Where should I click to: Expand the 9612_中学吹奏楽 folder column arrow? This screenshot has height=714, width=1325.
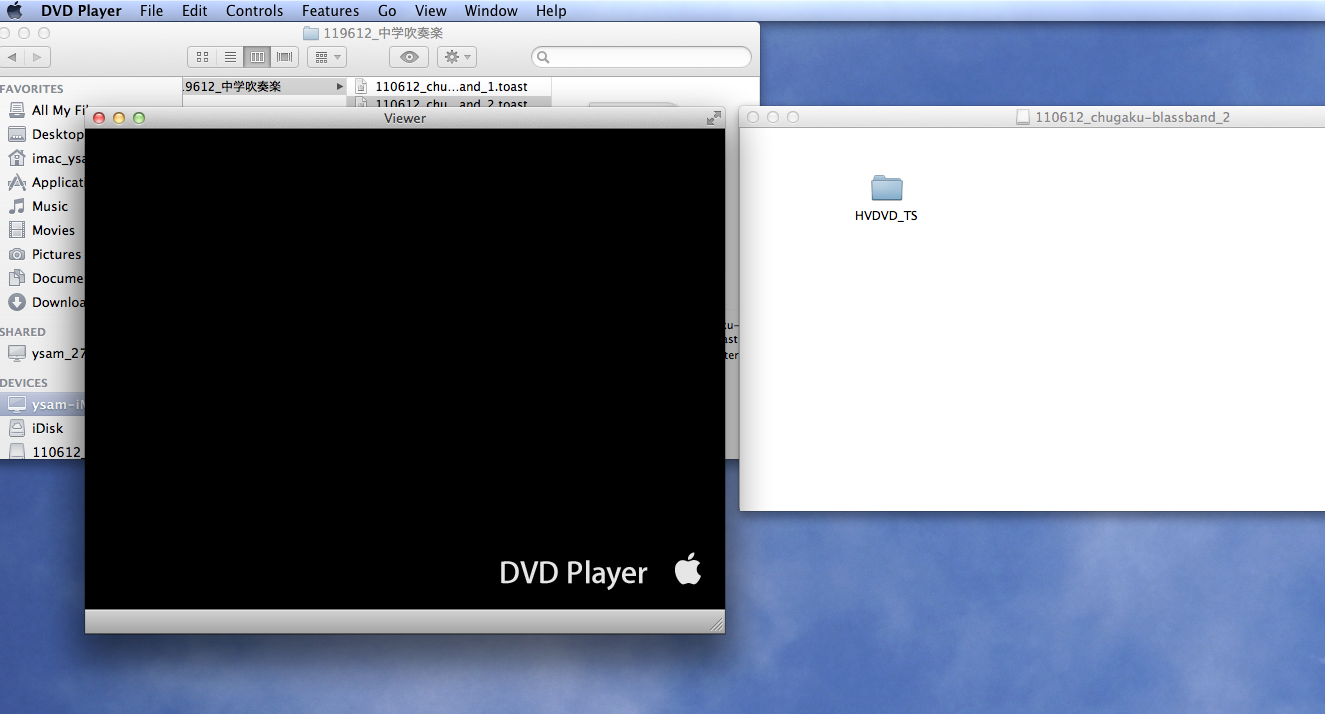[x=340, y=87]
